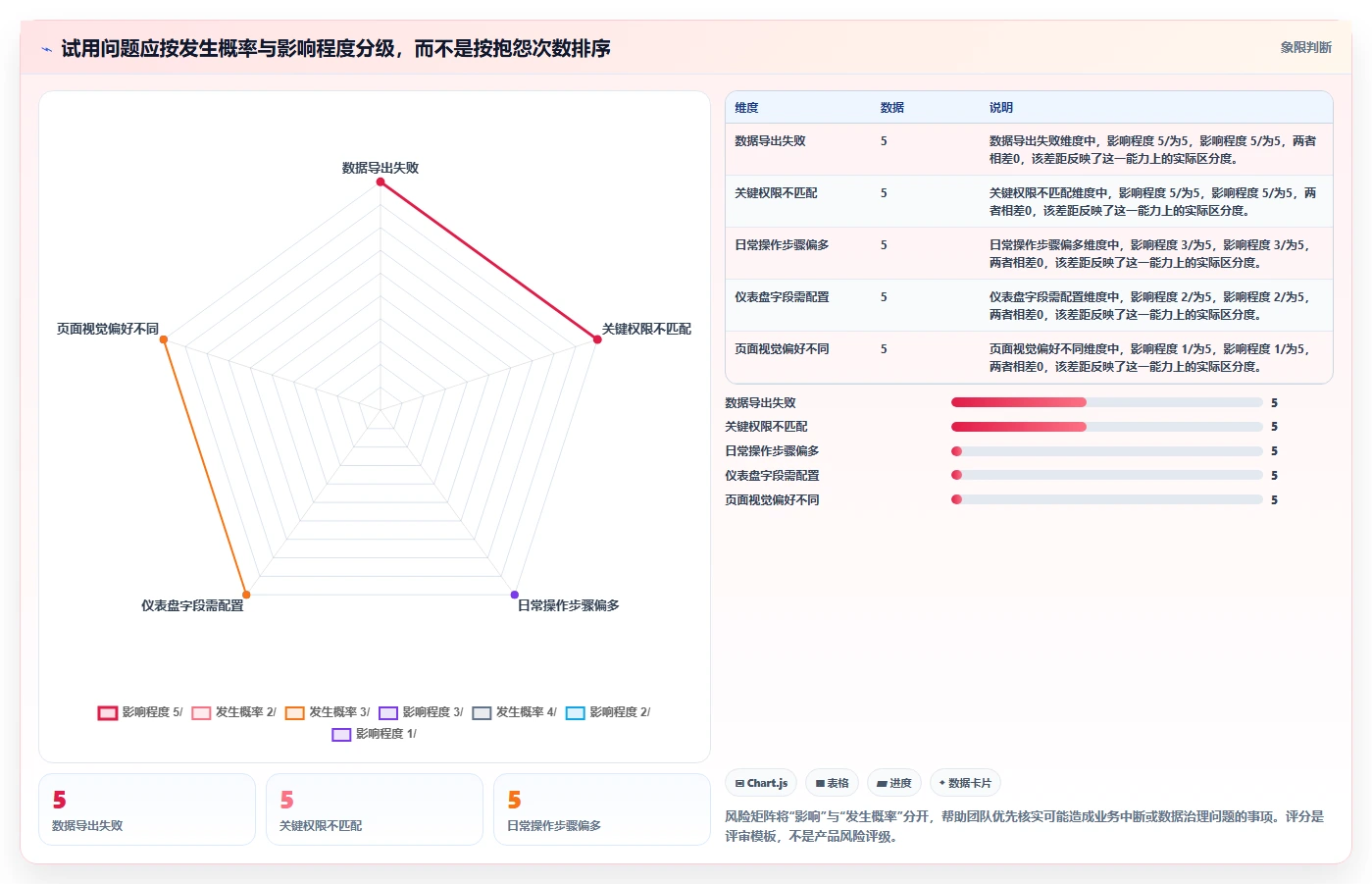
Task: Toggle the 影响程度 3/ legend entry
Action: point(421,712)
